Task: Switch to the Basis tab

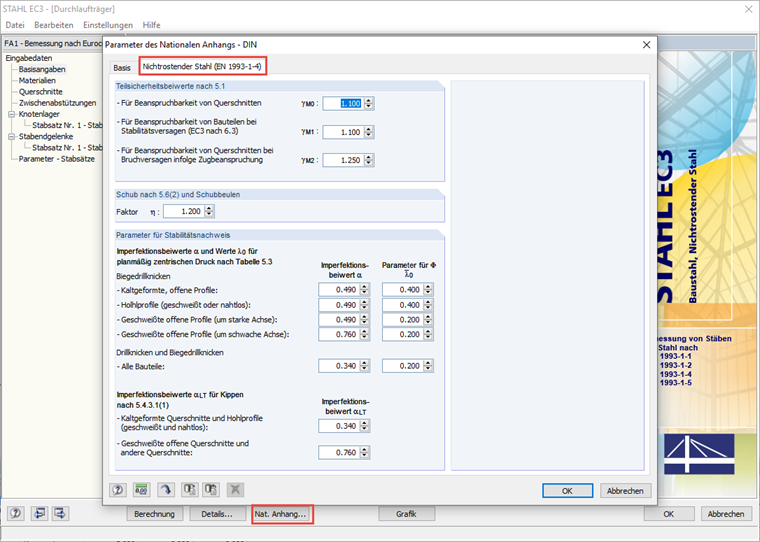Action: pos(122,67)
